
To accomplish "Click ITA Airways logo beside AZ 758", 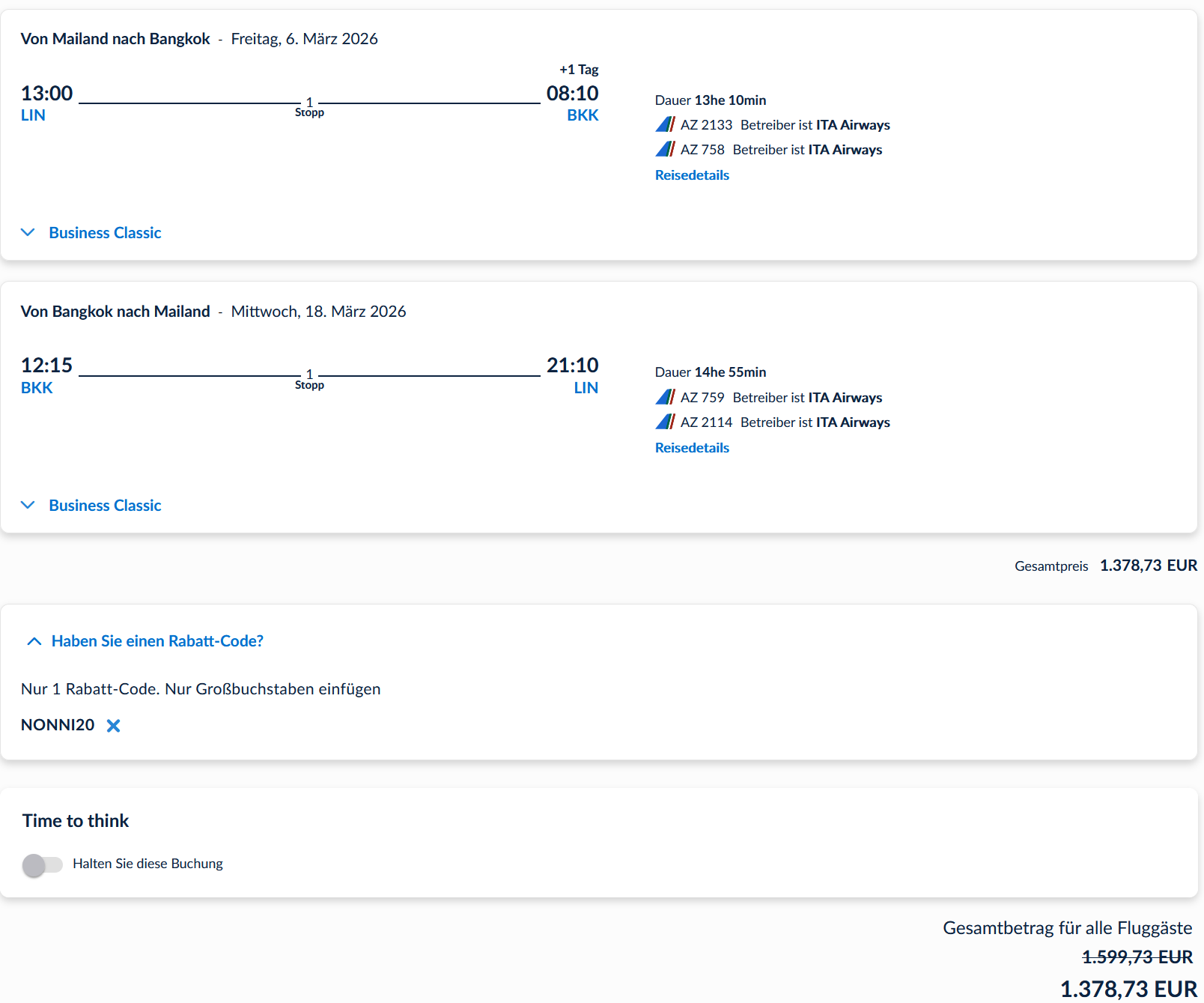I will 665,149.
